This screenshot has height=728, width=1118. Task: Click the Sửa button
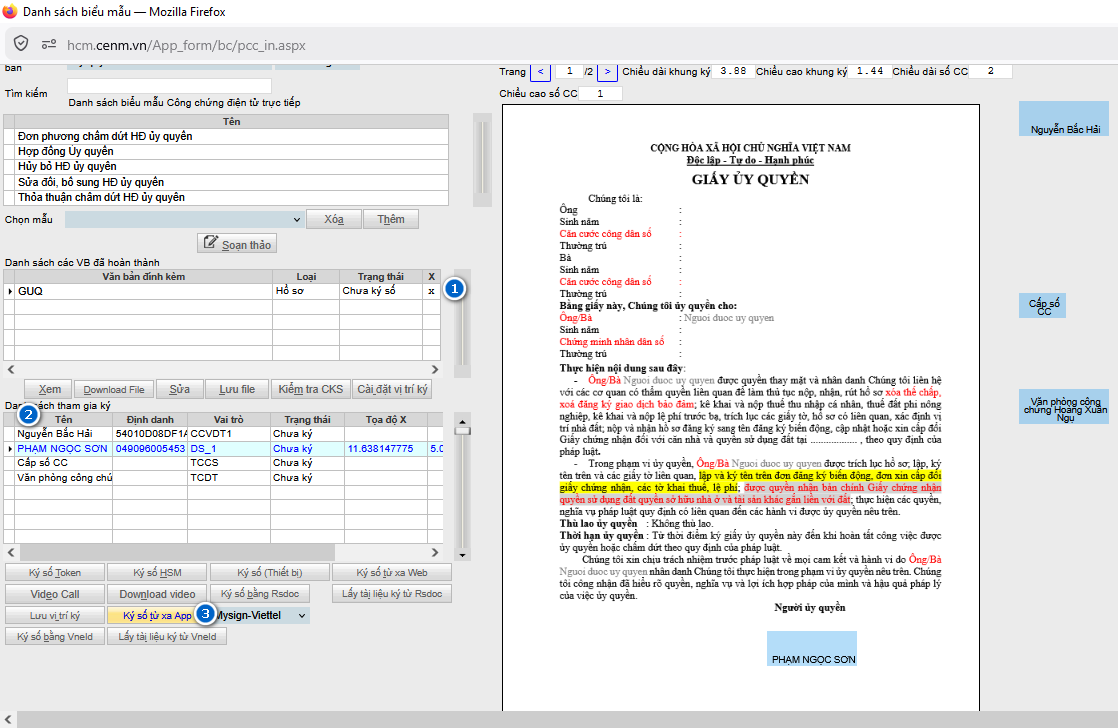pos(179,389)
